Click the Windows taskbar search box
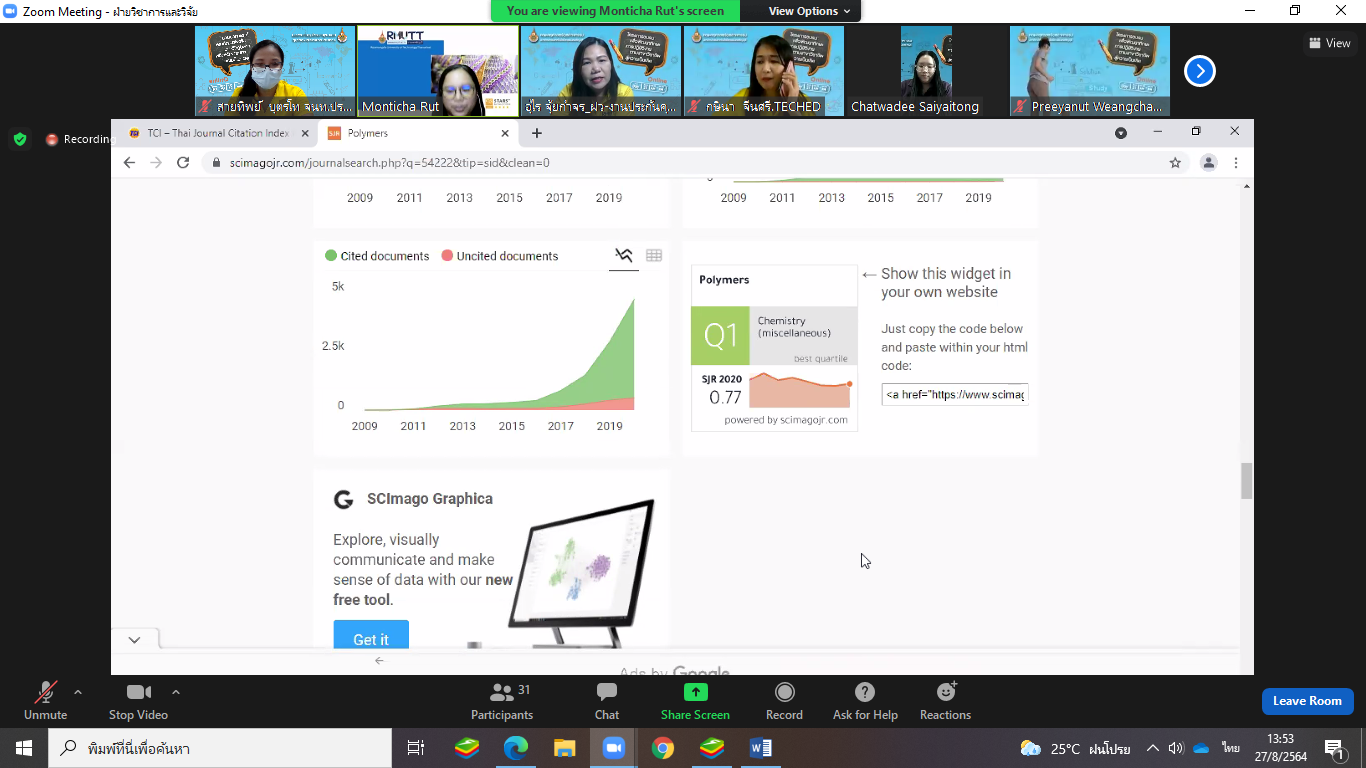The image size is (1366, 768). click(x=220, y=748)
